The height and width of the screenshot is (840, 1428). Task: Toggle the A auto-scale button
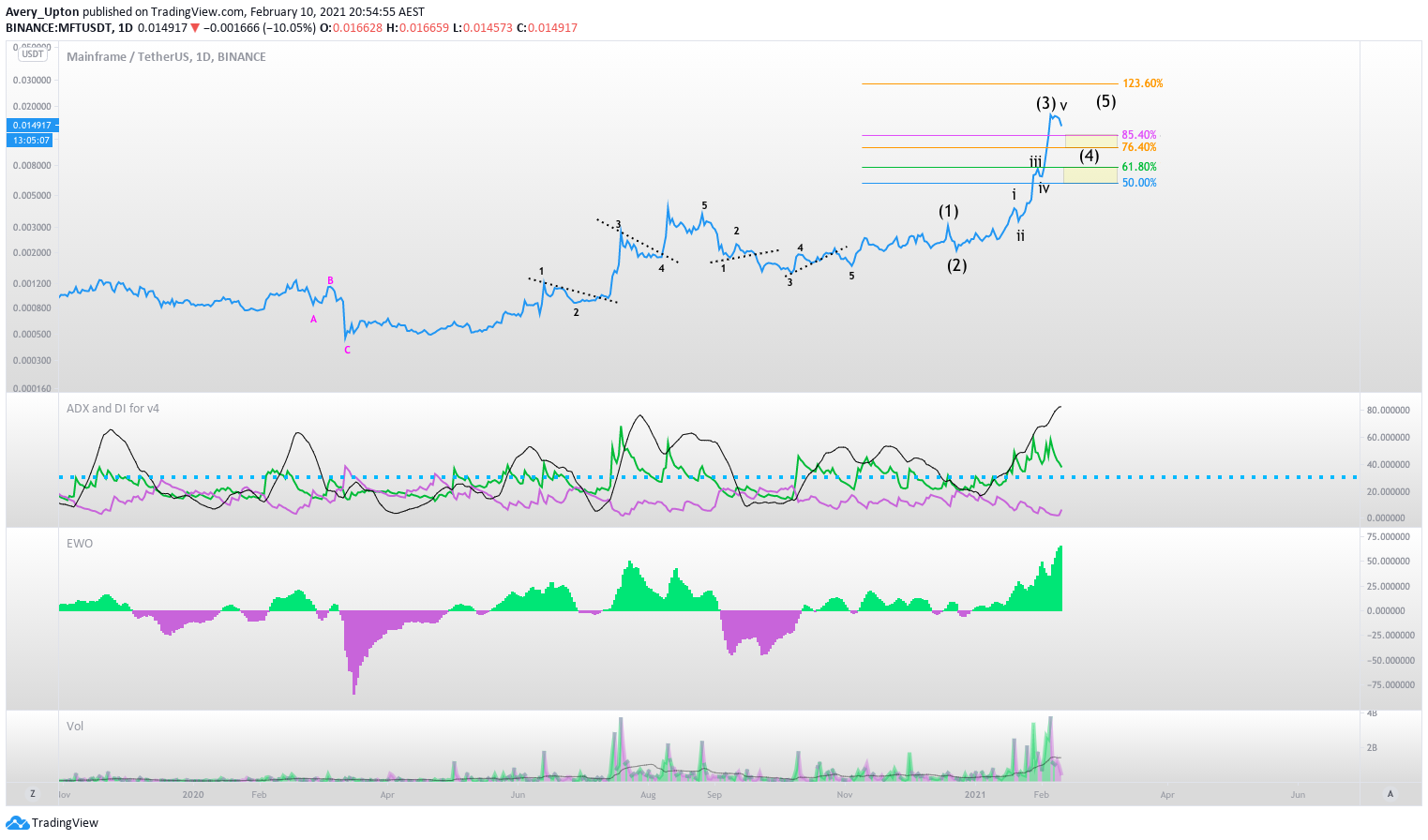pos(1390,794)
